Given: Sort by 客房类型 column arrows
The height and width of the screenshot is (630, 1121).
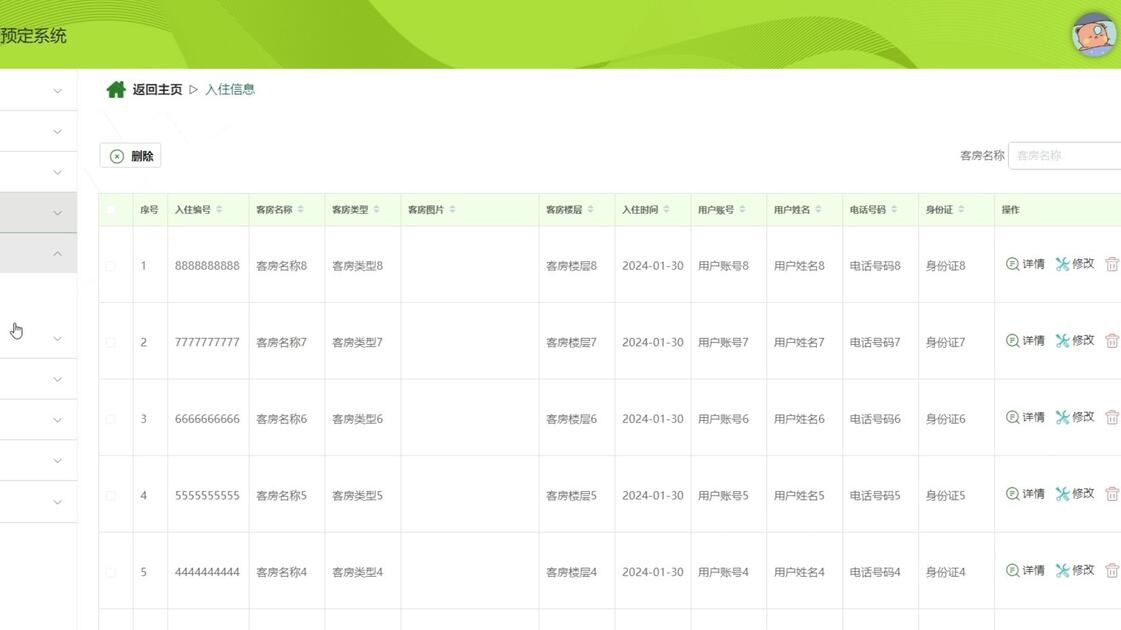Looking at the screenshot, I should (377, 210).
